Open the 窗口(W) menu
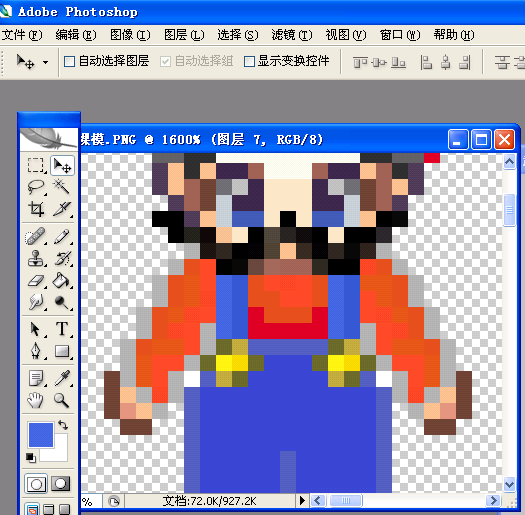 coord(400,35)
